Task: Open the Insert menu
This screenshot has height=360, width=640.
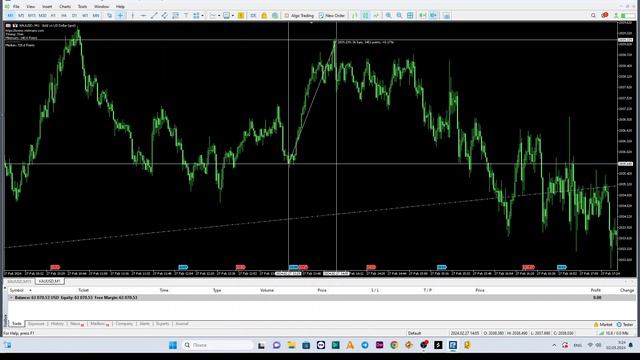Action: tap(47, 7)
